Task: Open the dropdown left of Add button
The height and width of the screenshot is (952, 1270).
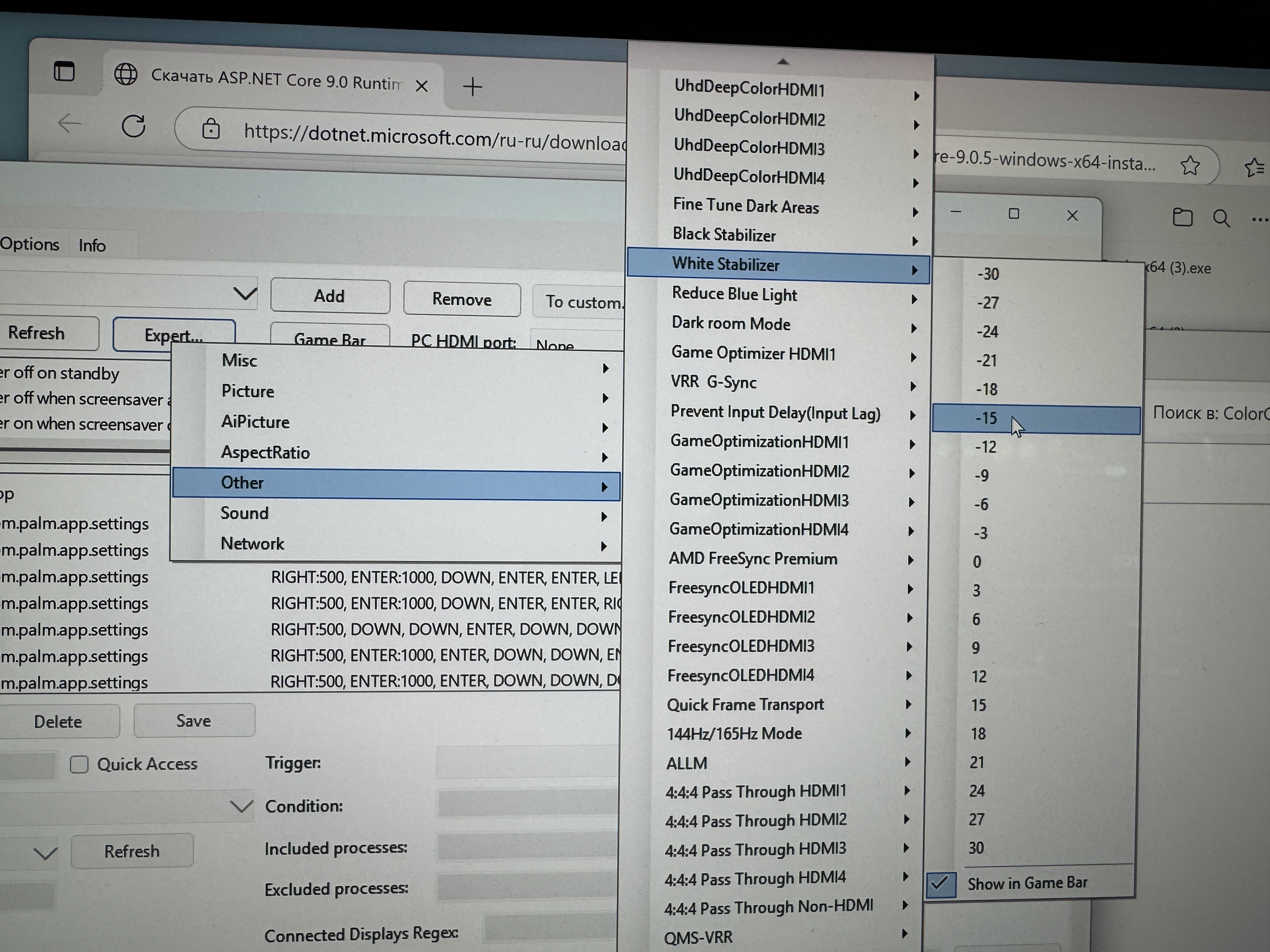Action: click(245, 294)
